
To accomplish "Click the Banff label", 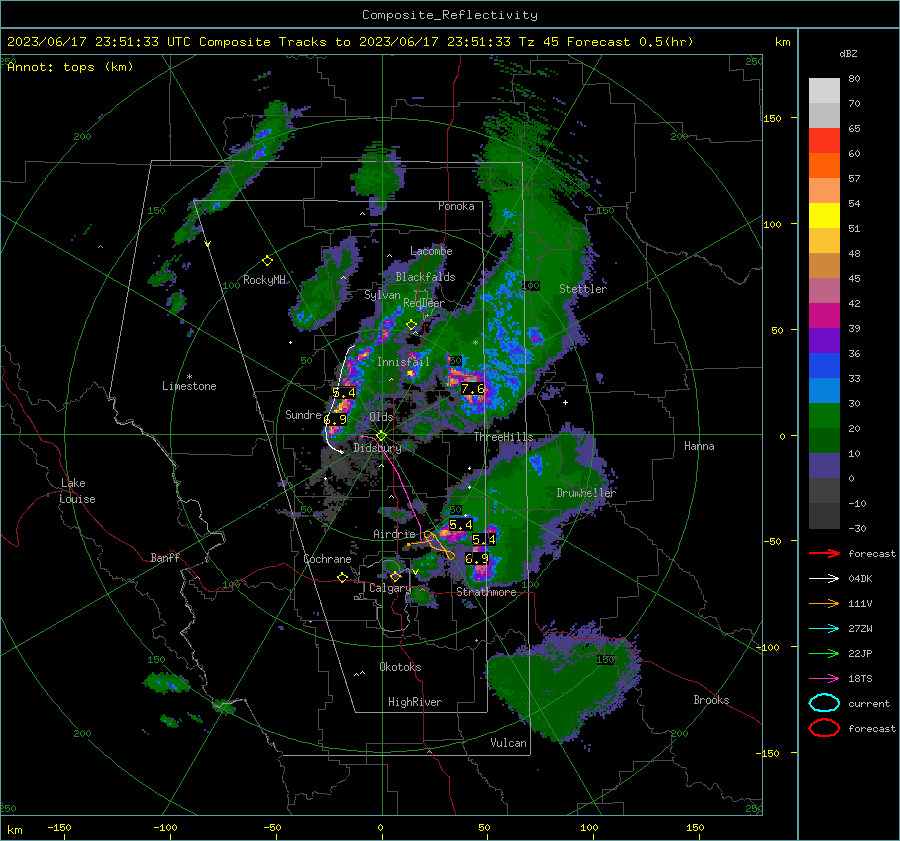I will 165,557.
